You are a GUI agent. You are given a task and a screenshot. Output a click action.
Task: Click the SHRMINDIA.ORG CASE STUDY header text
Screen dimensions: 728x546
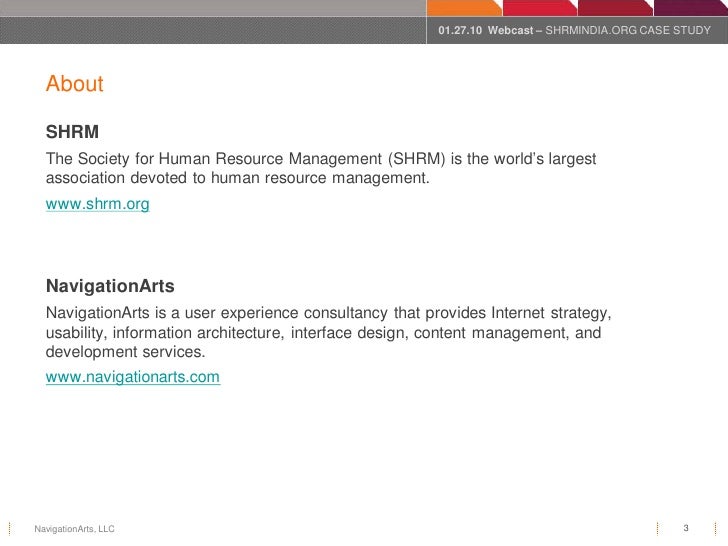pyautogui.click(x=628, y=30)
